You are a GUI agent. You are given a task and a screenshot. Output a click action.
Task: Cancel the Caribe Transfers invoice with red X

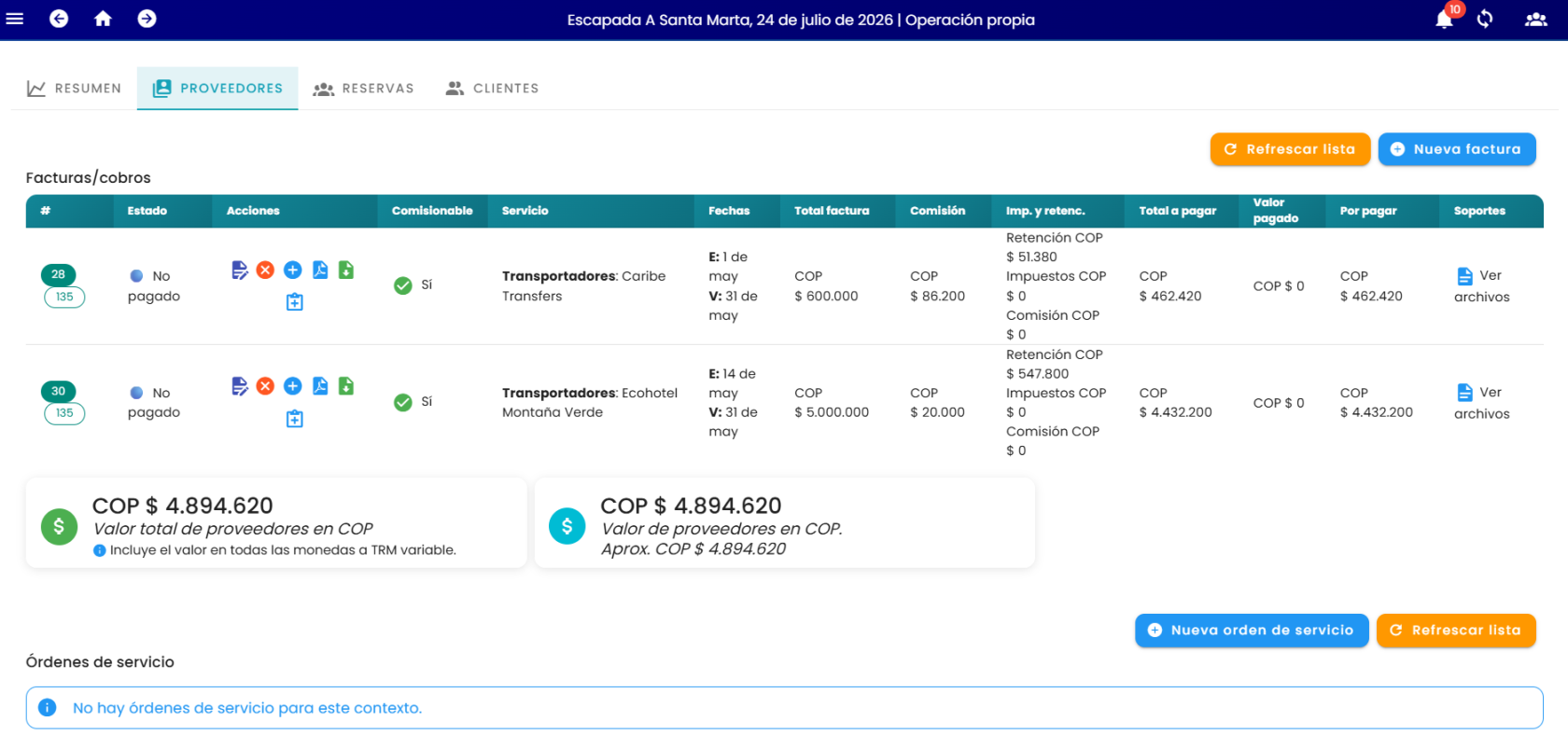(x=266, y=270)
